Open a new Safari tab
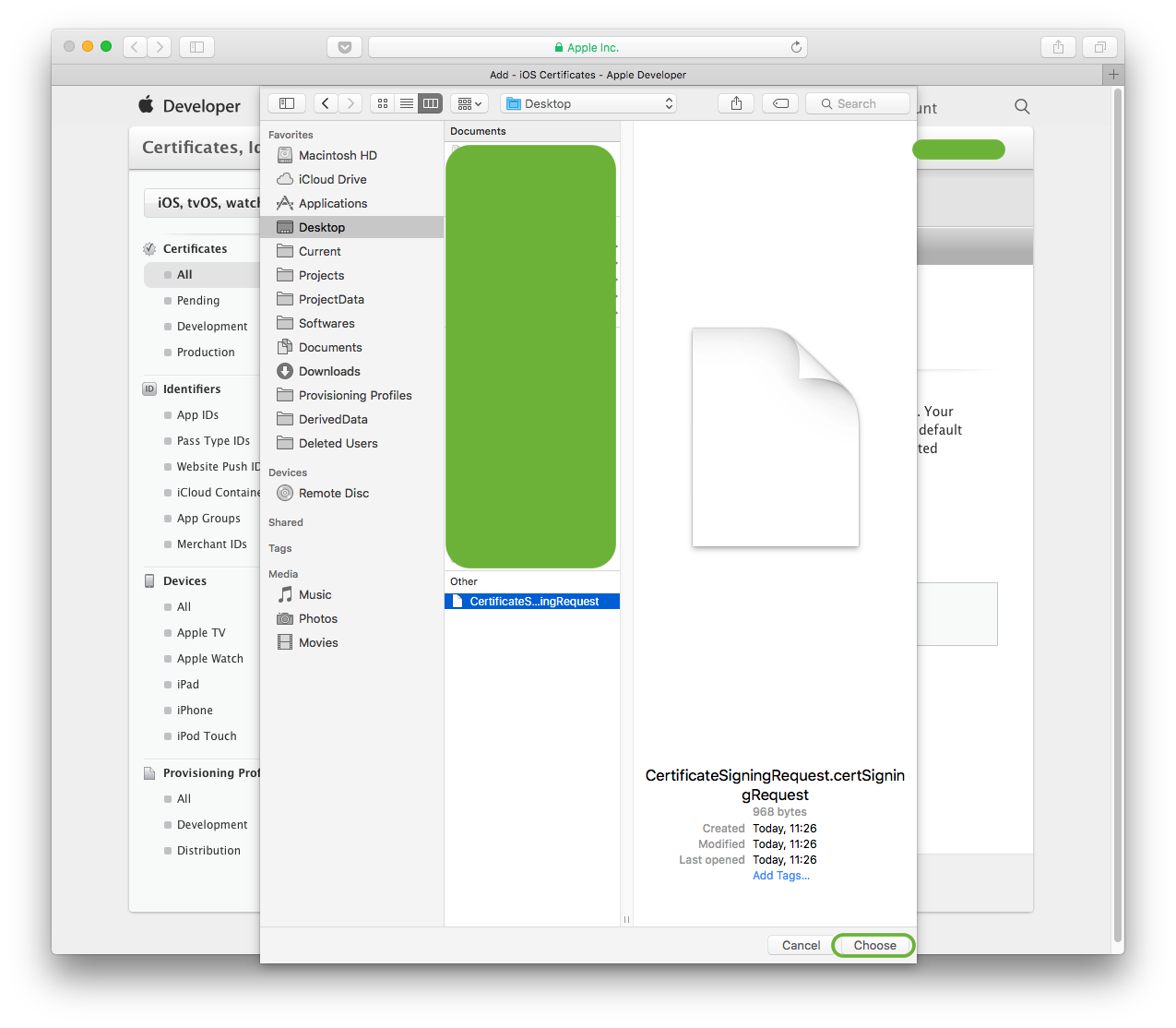 tap(1113, 75)
